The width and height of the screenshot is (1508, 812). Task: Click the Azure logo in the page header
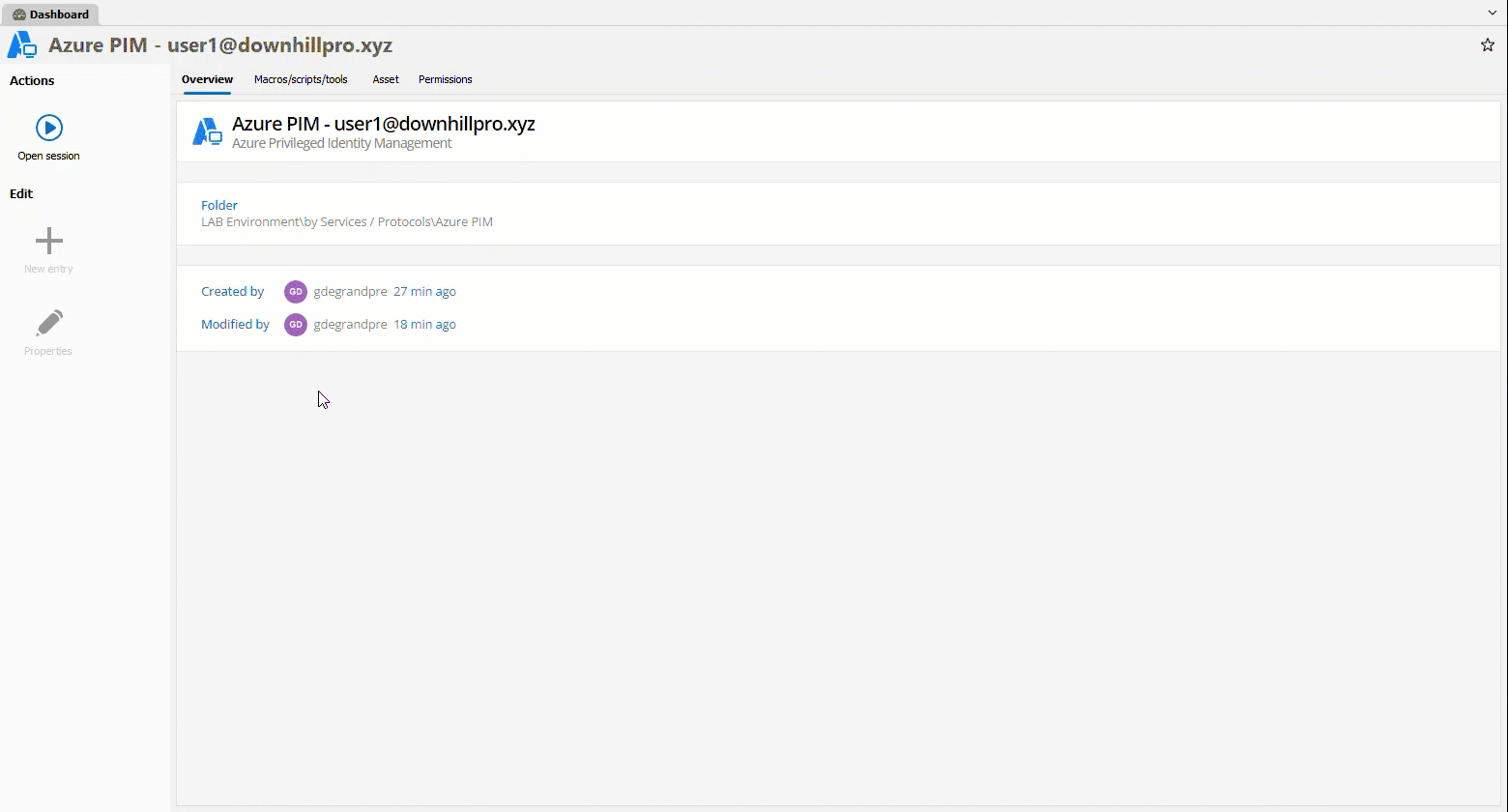(x=22, y=45)
